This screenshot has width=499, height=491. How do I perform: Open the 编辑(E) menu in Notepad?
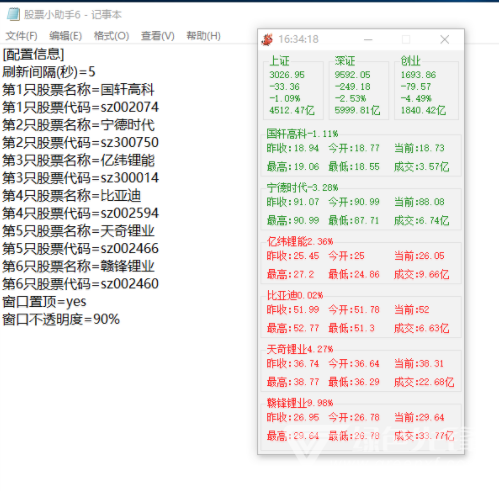(66, 36)
